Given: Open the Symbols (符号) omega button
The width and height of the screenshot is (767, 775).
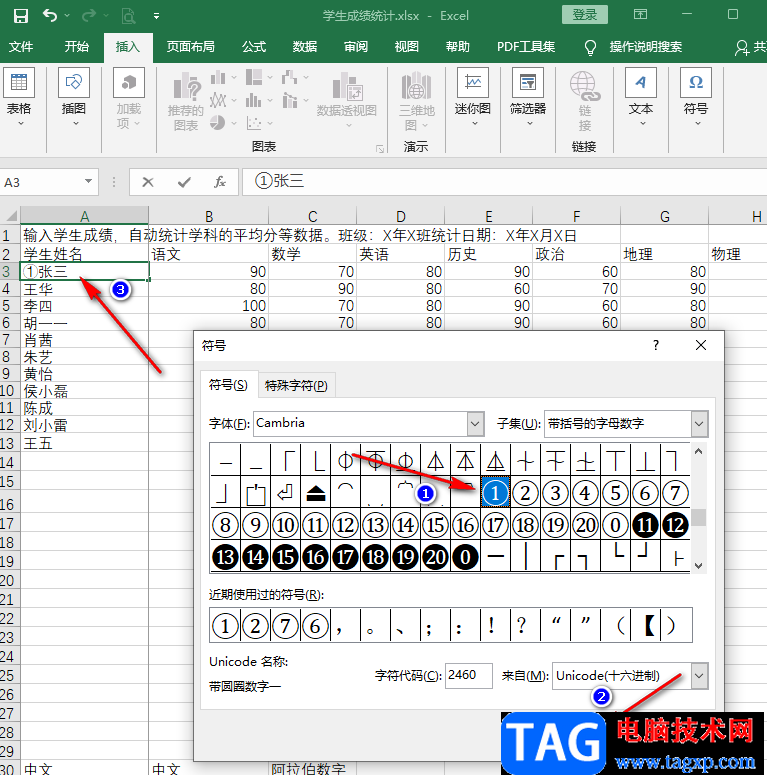Looking at the screenshot, I should tap(696, 97).
